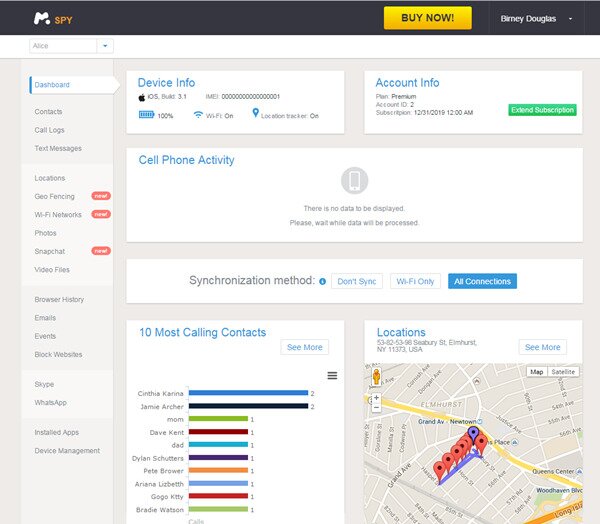The image size is (600, 524).
Task: Click the purple location pin on map
Action: pyautogui.click(x=473, y=434)
